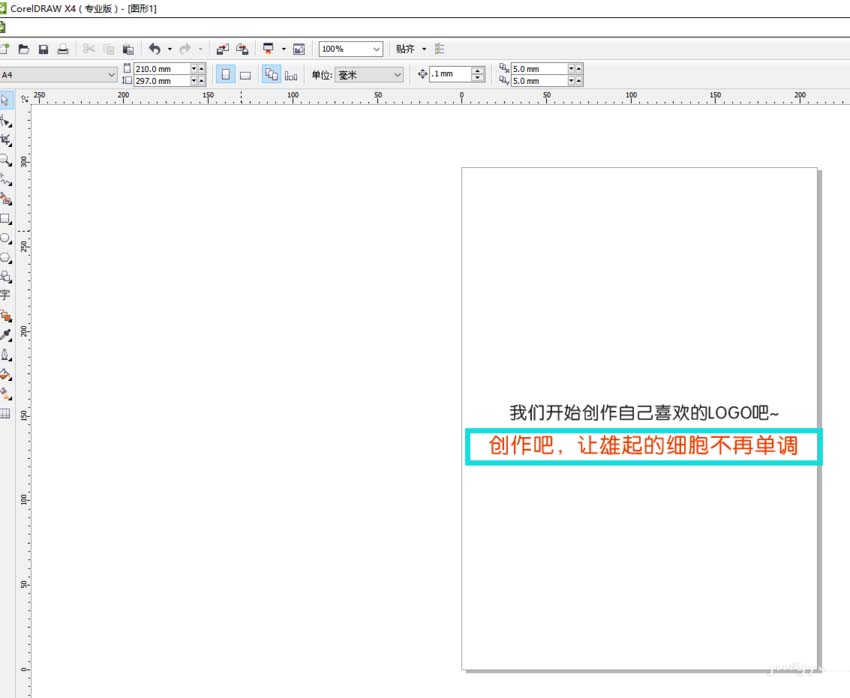
Task: Open the 单位 units dropdown showing 毫米
Action: tap(370, 74)
